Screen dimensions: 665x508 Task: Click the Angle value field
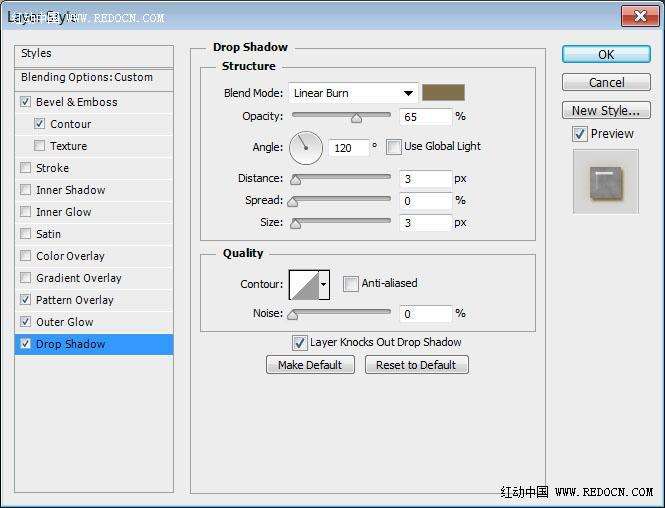point(349,148)
